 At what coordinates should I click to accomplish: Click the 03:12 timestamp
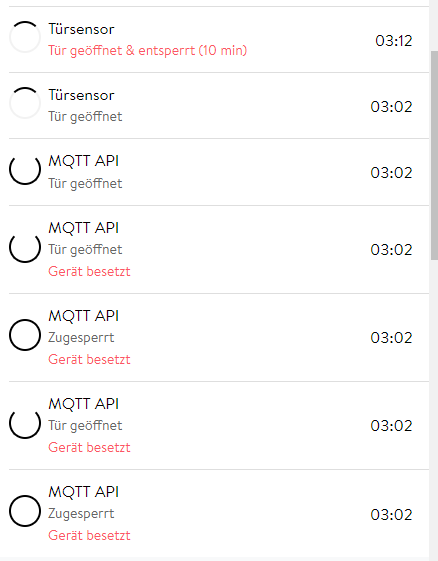coord(394,40)
